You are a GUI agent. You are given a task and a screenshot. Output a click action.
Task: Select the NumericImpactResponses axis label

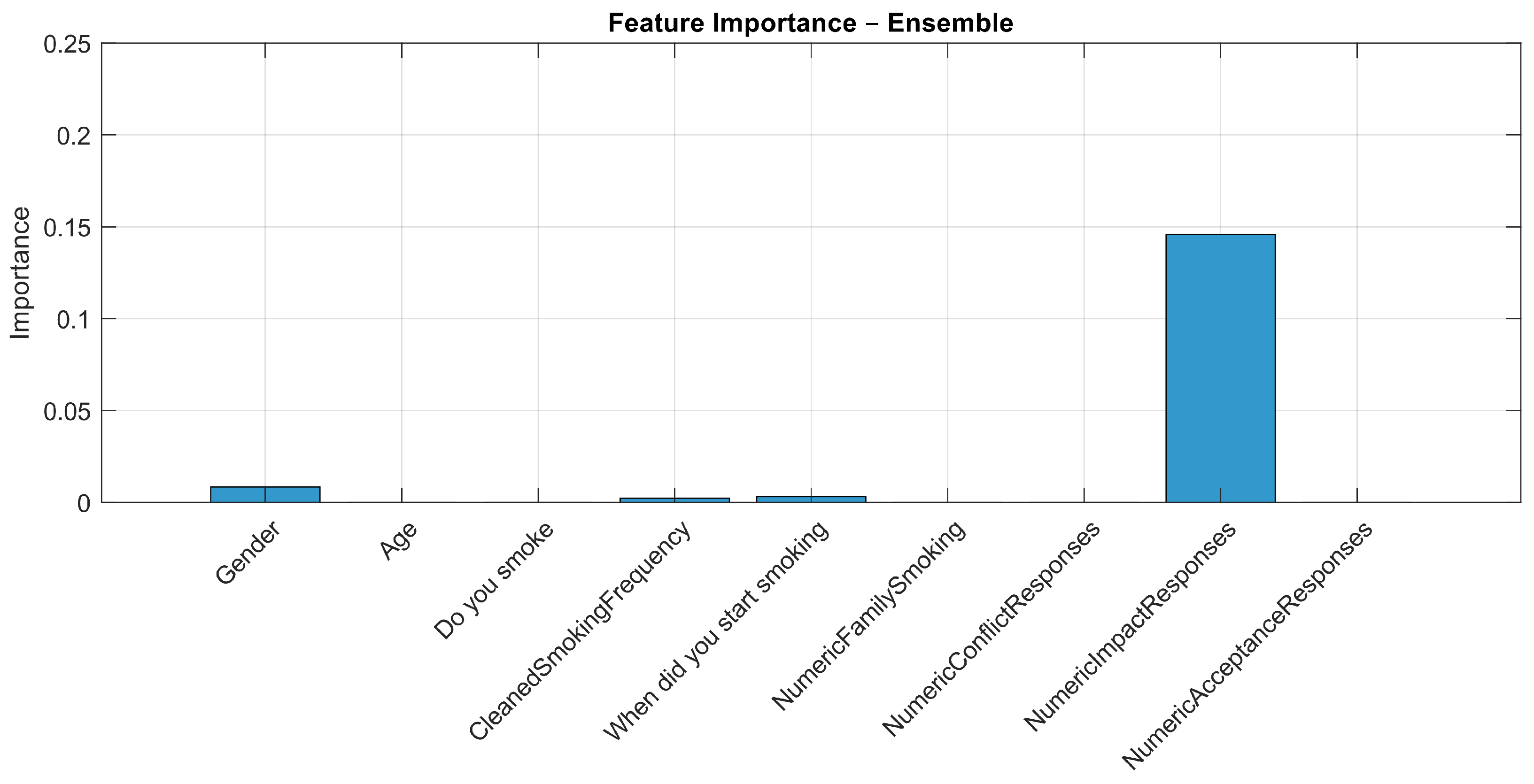pos(1130,627)
